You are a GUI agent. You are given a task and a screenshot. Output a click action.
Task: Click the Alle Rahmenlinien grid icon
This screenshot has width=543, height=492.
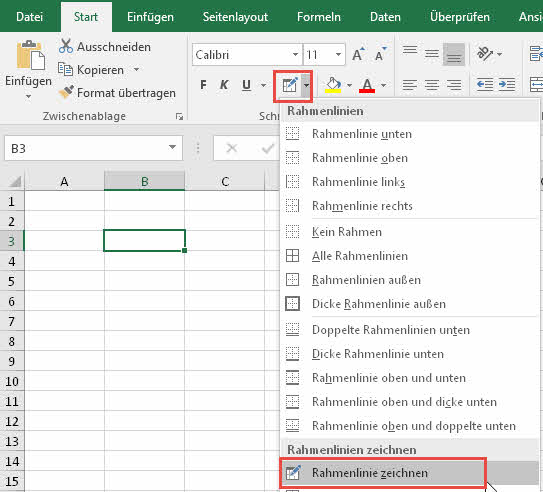click(x=293, y=256)
